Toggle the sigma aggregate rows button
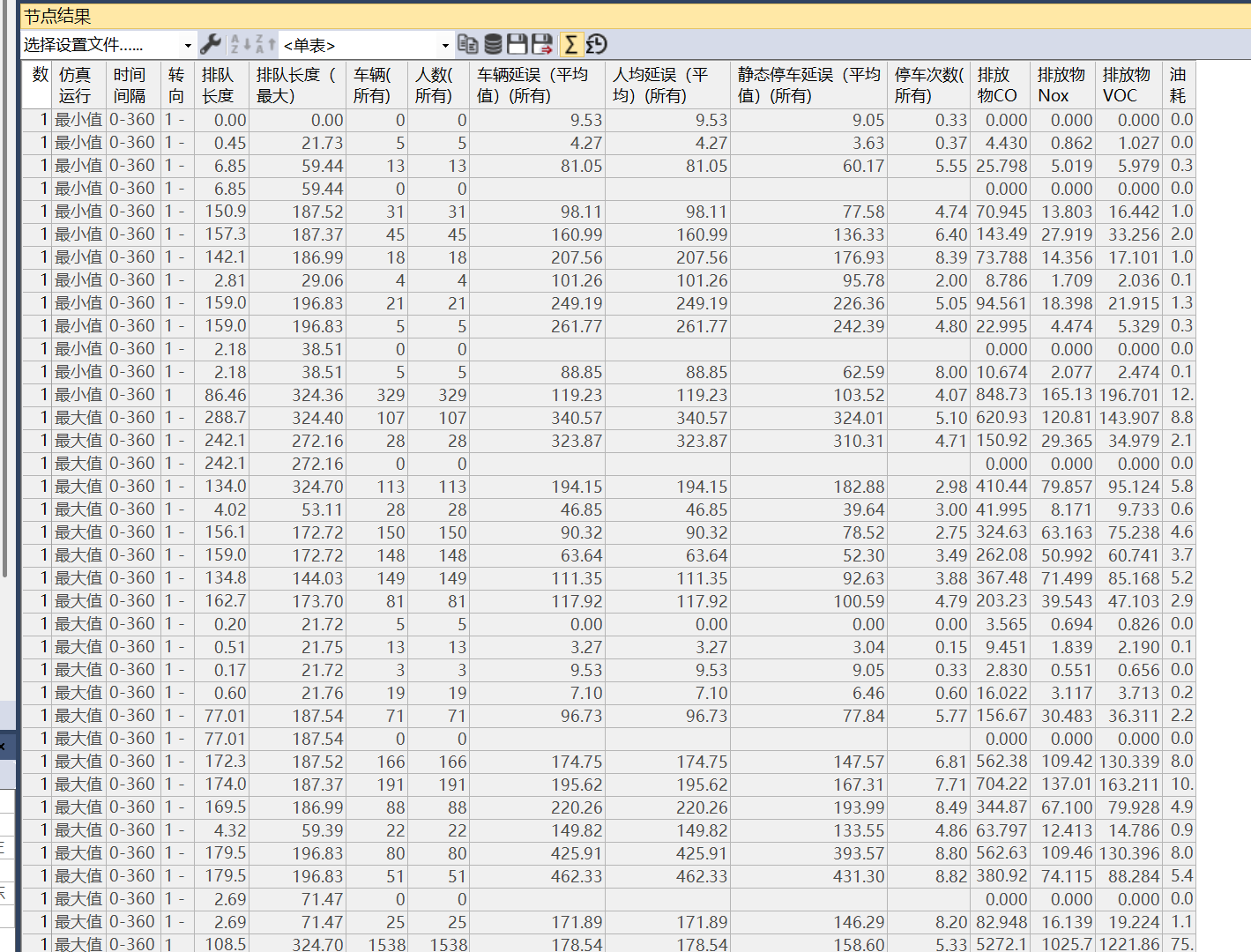Screen dimensions: 1251x952 coord(571,44)
